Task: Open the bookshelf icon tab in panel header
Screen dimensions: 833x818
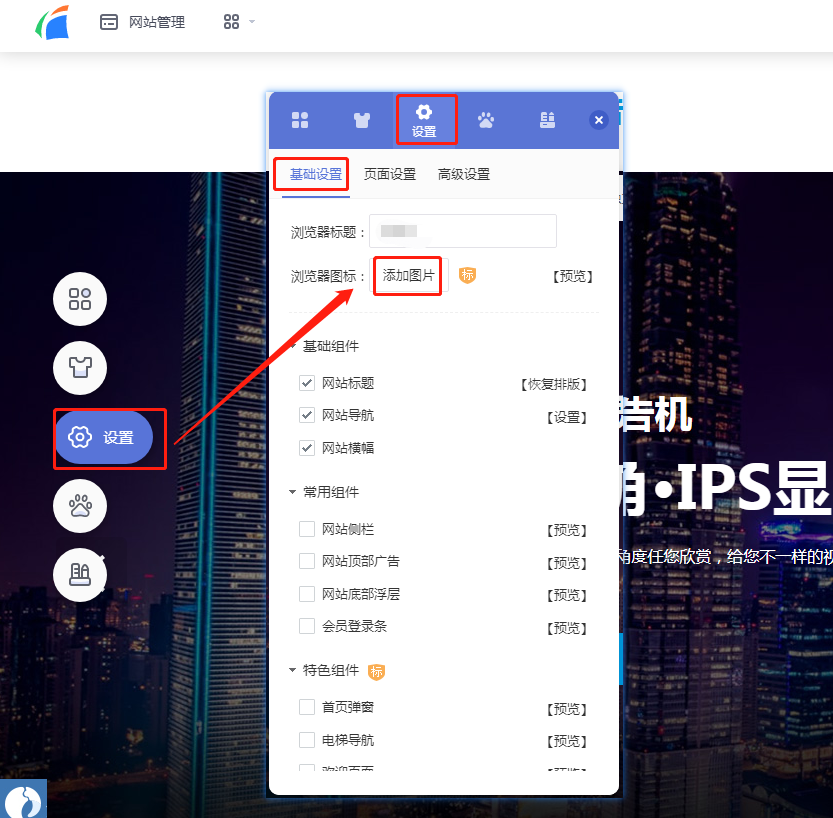Action: click(x=547, y=120)
